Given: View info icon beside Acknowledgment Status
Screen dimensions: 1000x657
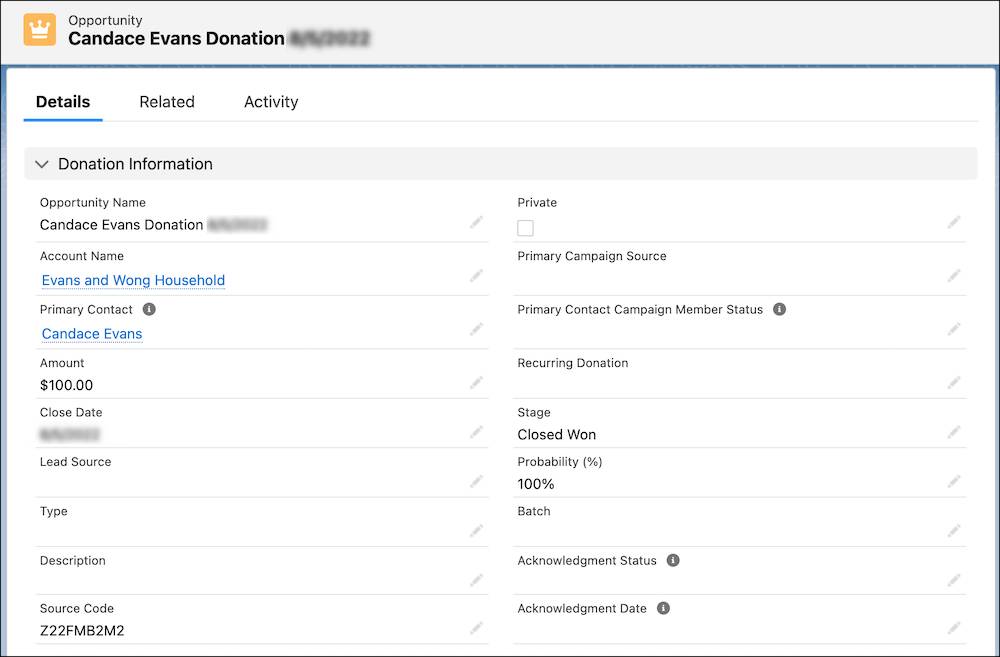Looking at the screenshot, I should tap(673, 560).
